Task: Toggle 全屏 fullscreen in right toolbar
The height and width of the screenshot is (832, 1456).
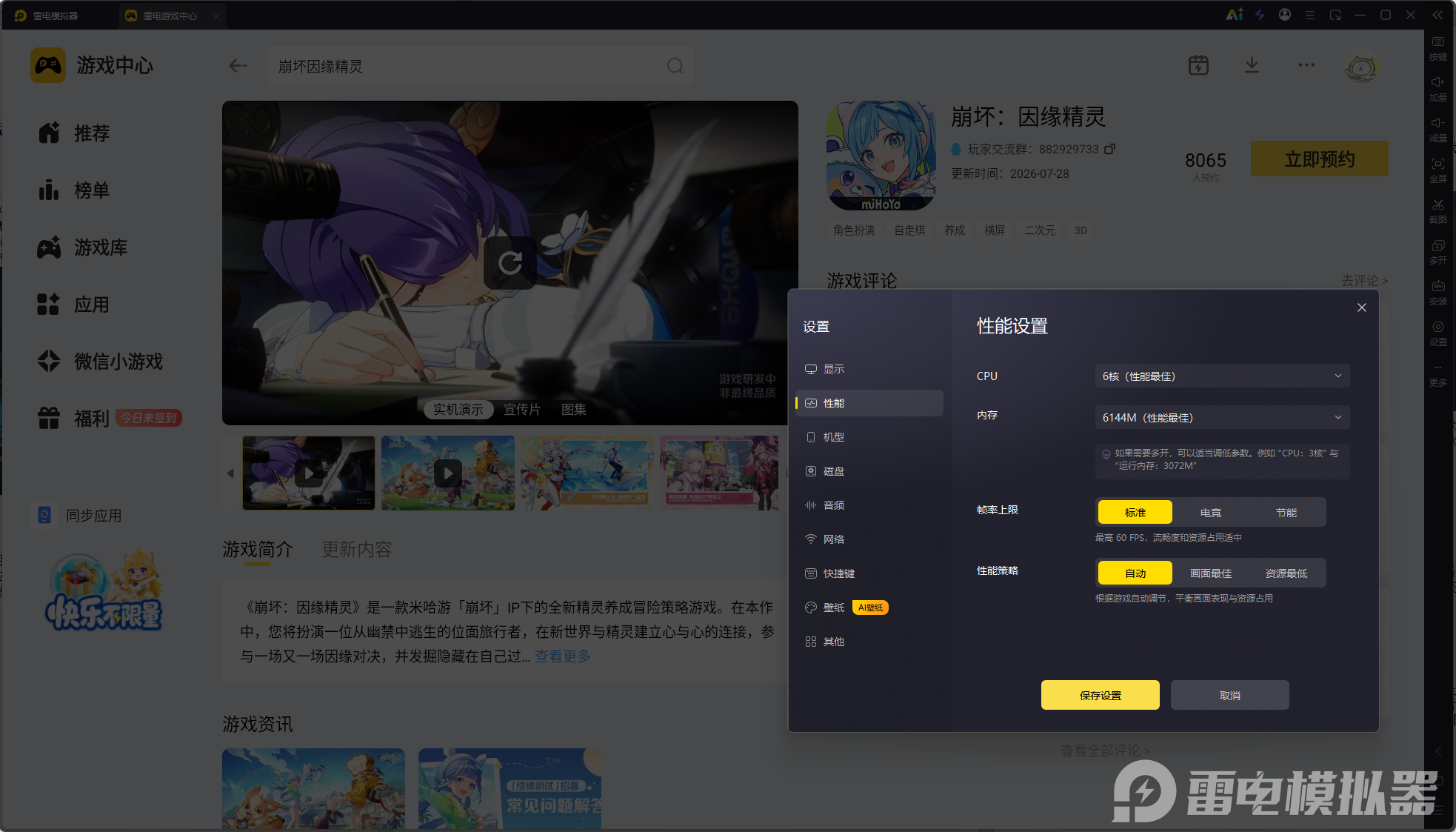Action: [1437, 170]
